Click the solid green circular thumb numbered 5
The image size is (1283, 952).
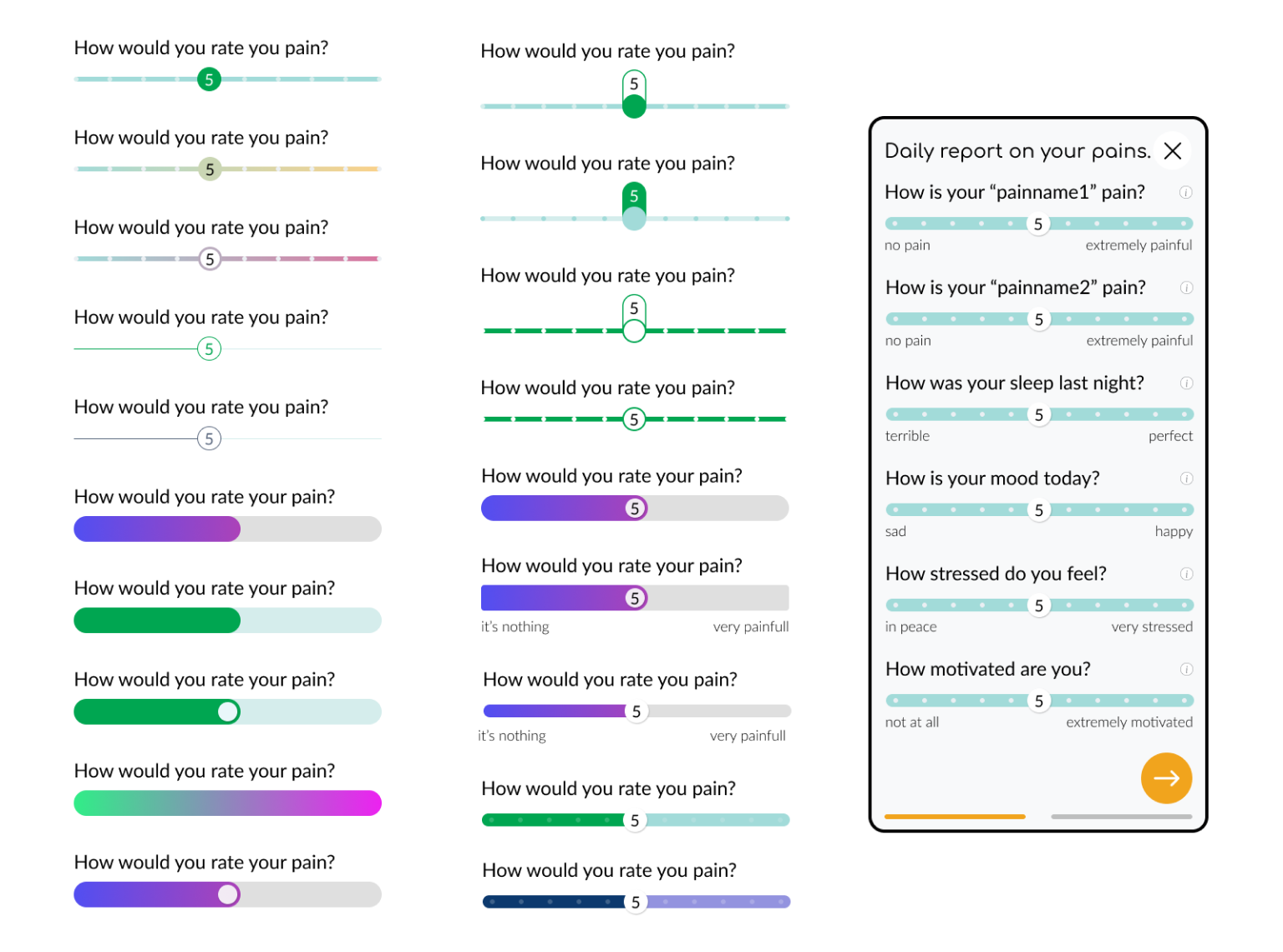click(x=209, y=79)
